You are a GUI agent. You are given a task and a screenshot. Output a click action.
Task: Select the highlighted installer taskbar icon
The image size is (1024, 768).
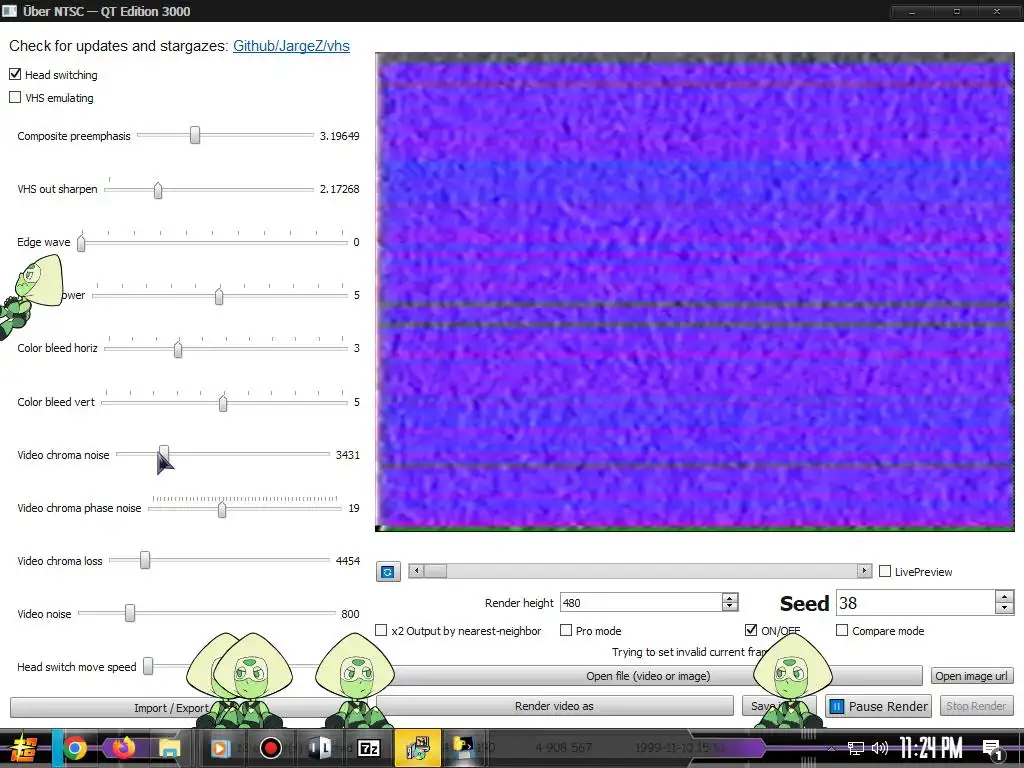[x=417, y=748]
